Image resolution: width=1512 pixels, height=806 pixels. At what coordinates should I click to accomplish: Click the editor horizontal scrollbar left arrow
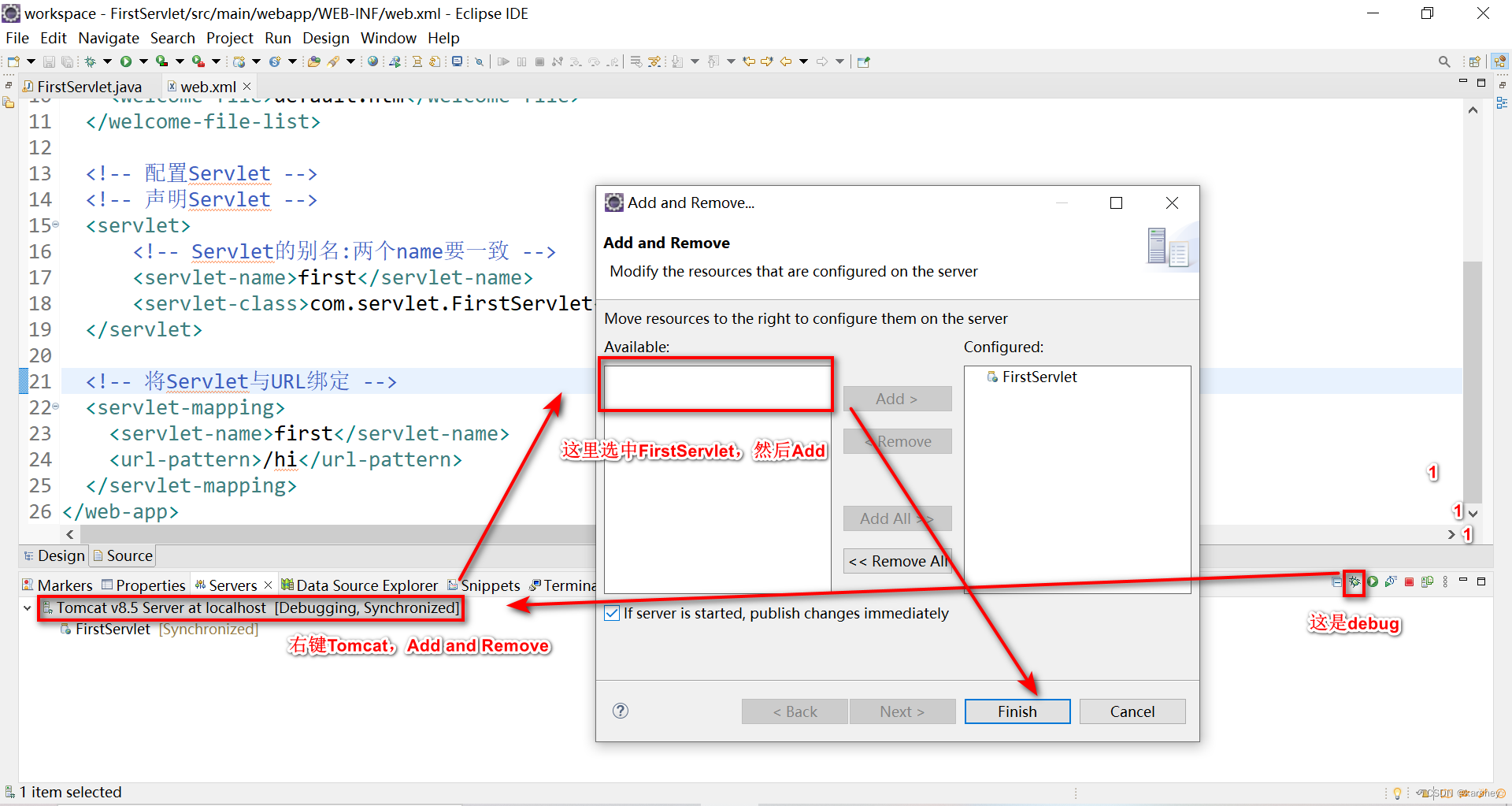(x=70, y=534)
